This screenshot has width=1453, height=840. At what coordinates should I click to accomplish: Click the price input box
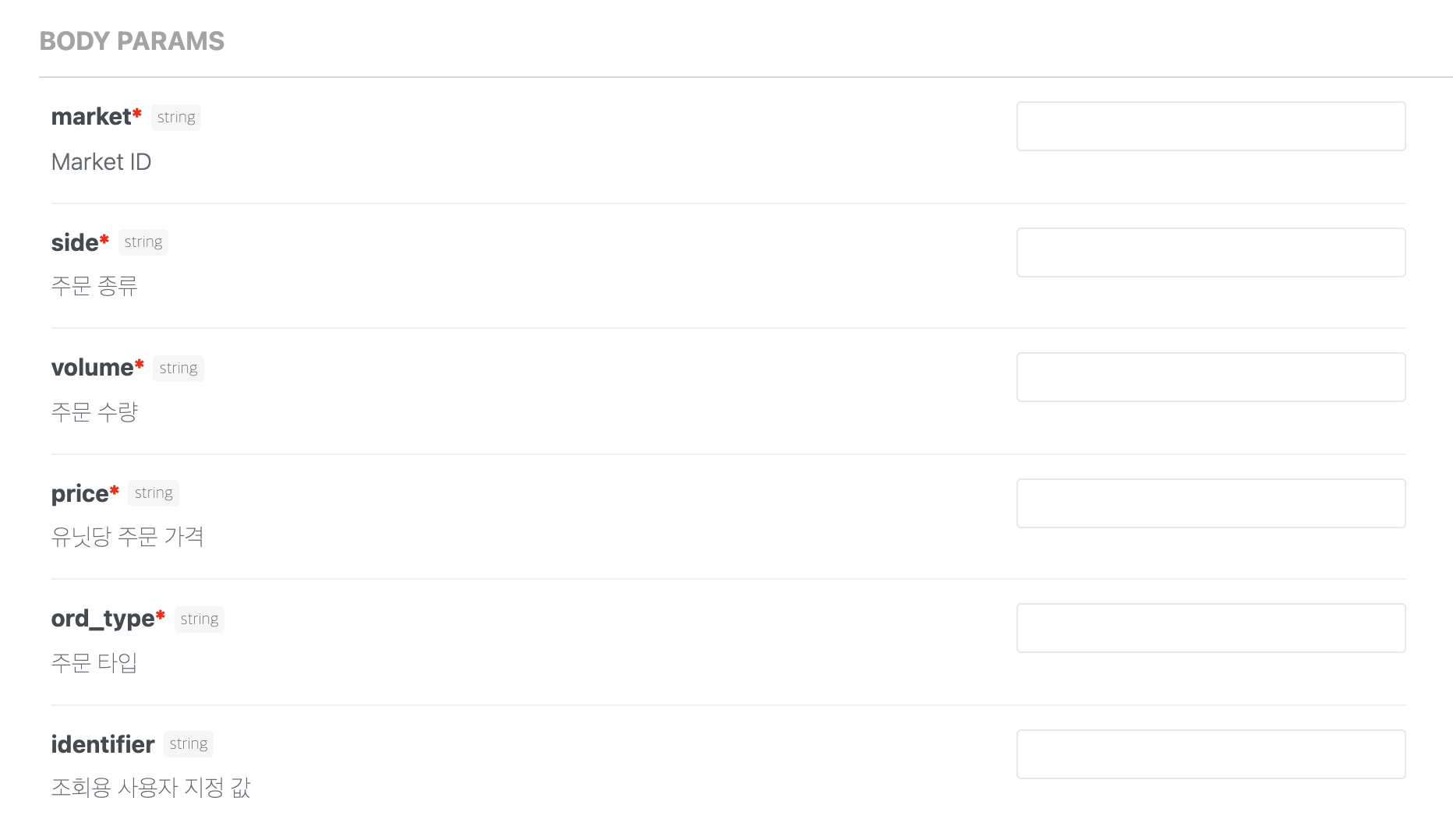pyautogui.click(x=1211, y=503)
